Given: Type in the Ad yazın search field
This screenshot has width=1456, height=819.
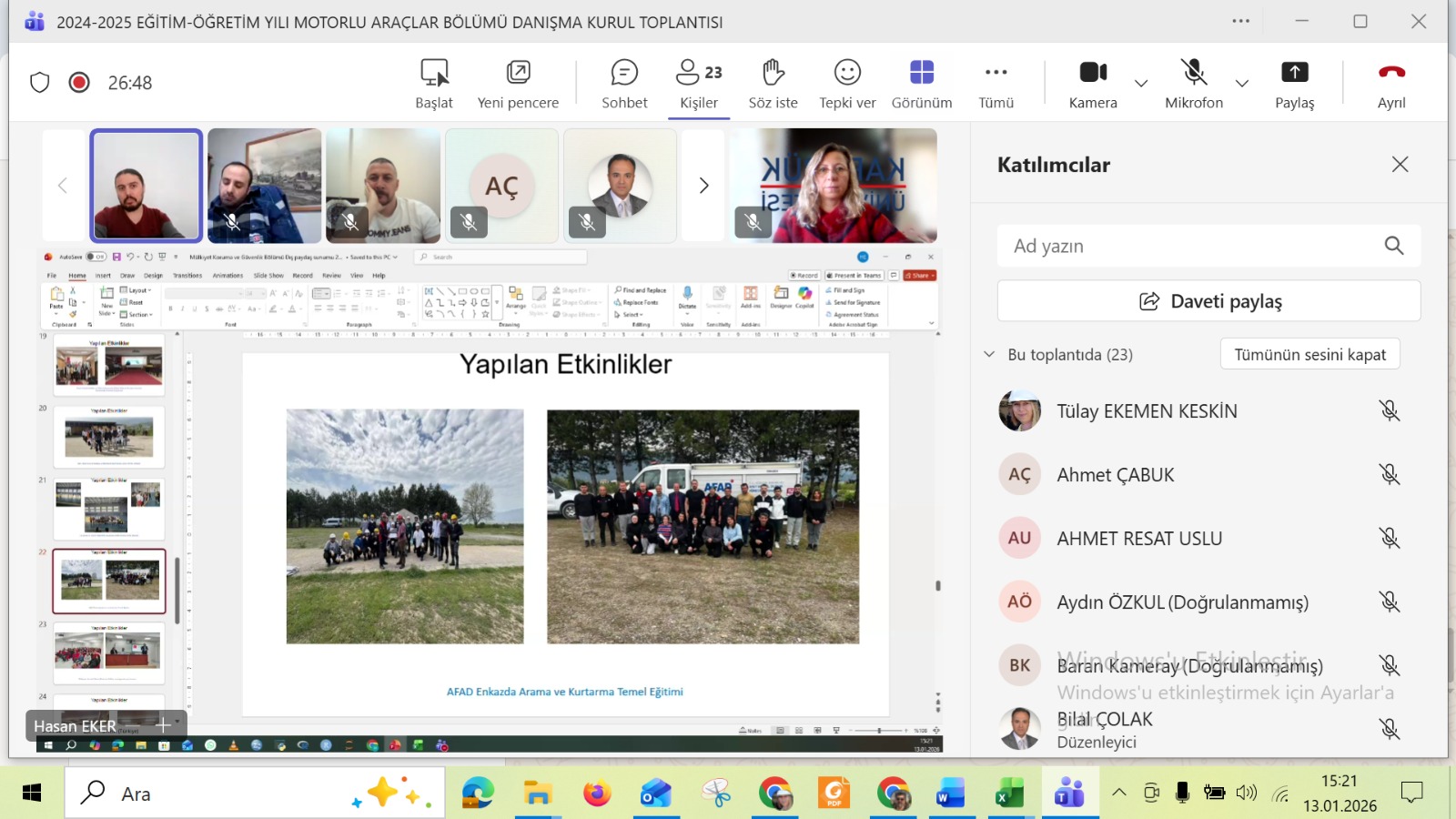Looking at the screenshot, I should pos(1192,246).
